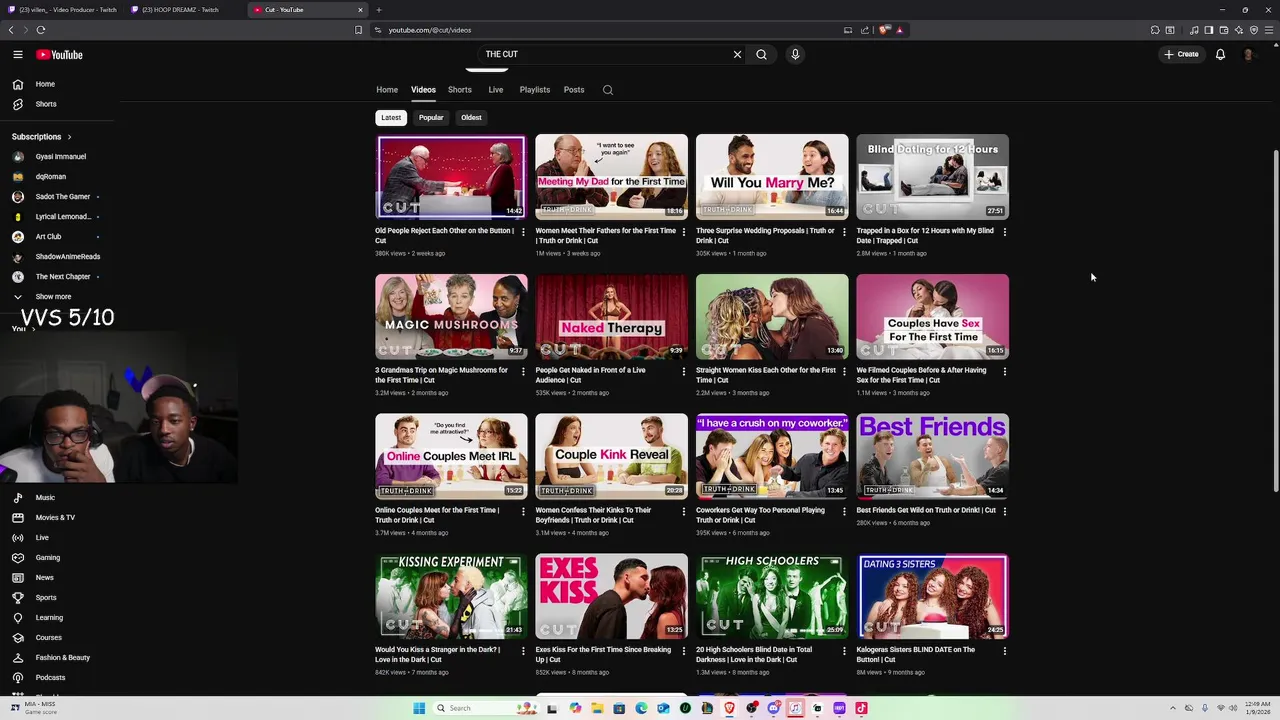Click the Brave Shields icon in address bar
Screen dimensions: 1280x720
click(x=884, y=30)
